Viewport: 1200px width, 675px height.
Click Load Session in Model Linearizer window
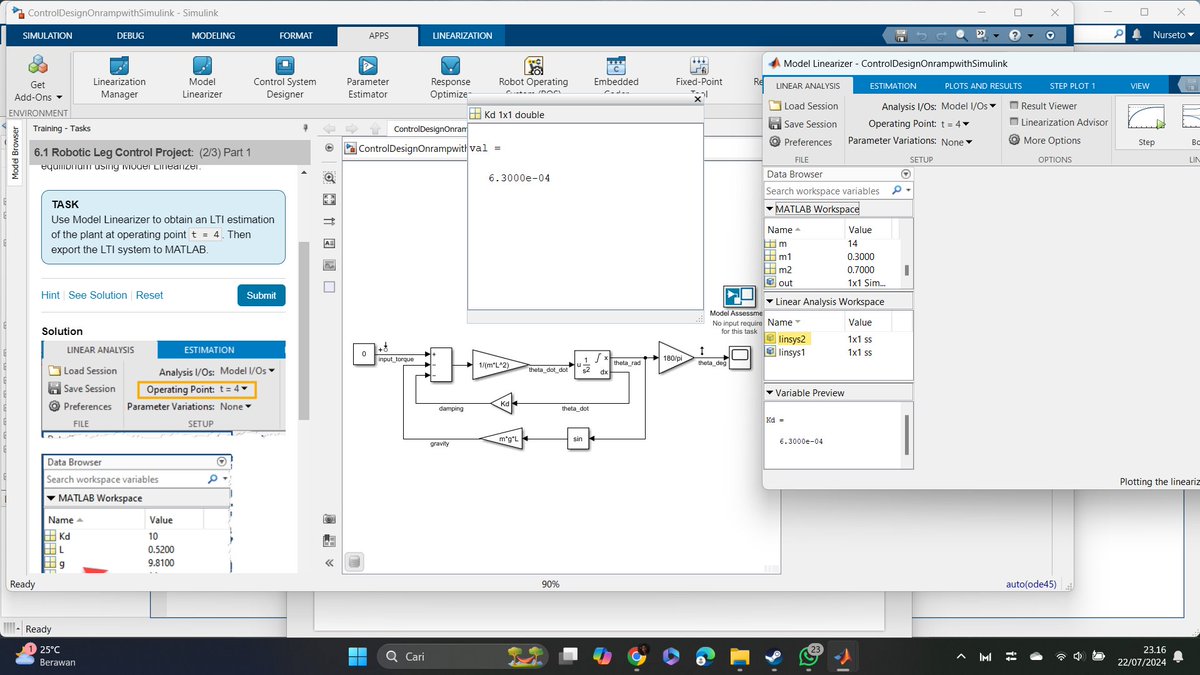click(x=803, y=106)
